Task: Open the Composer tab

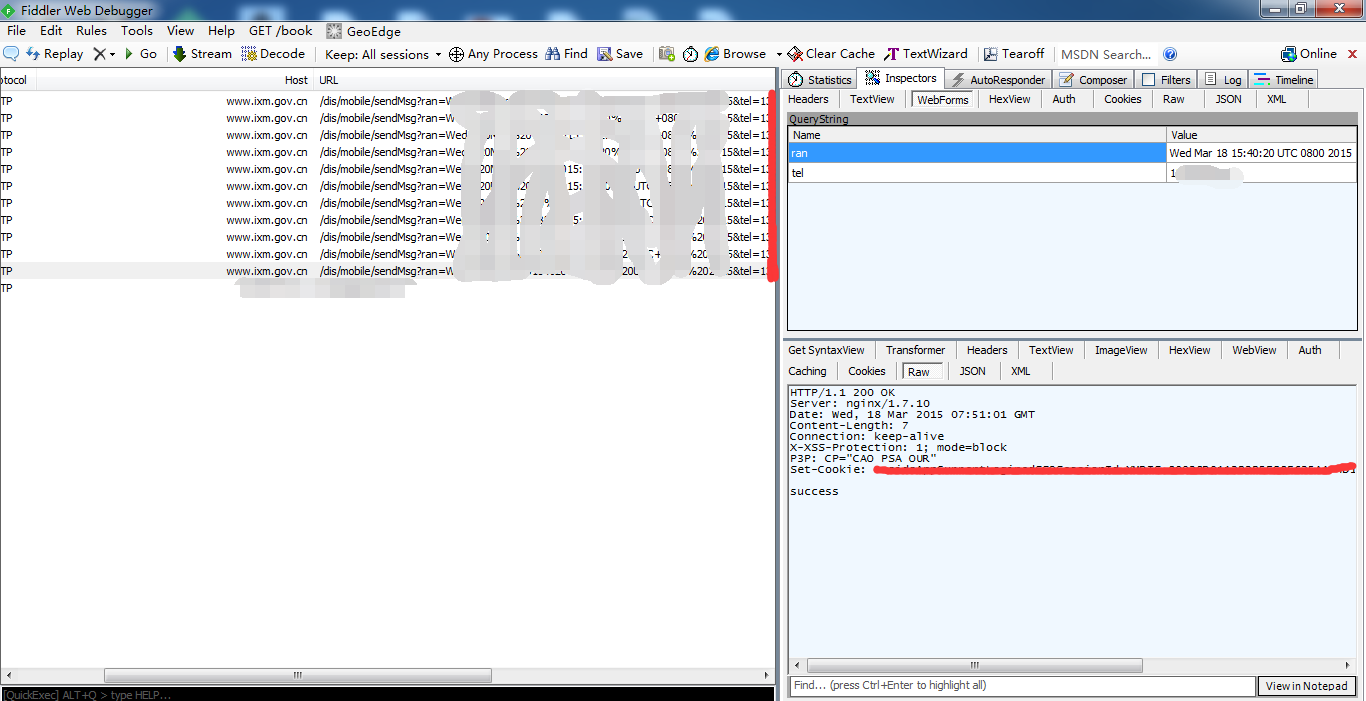Action: (1092, 79)
